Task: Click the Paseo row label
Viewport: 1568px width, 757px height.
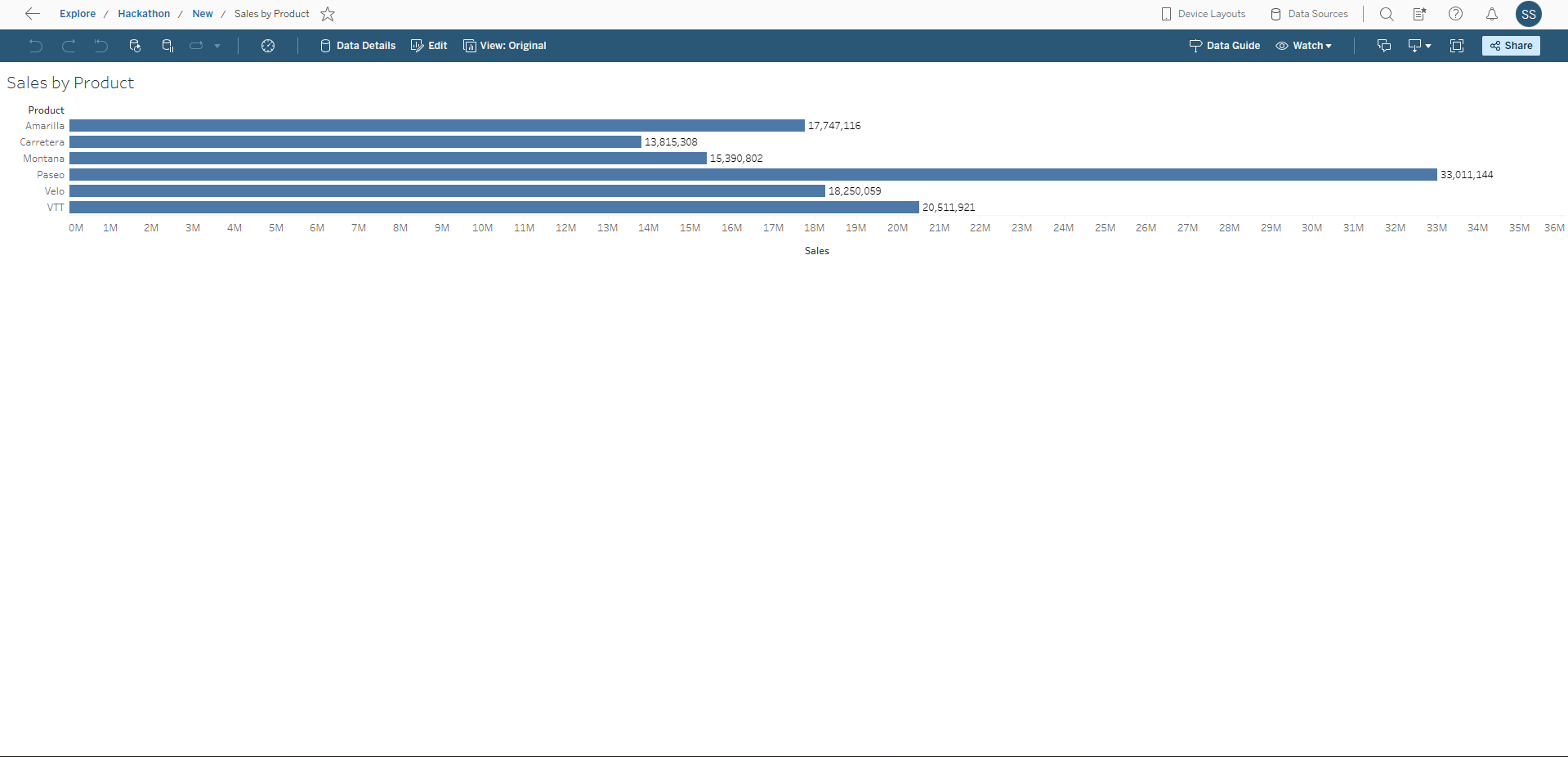Action: coord(51,175)
